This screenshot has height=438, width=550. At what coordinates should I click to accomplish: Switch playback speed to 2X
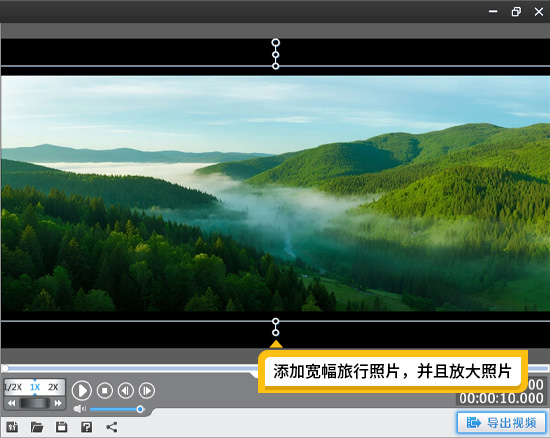tap(53, 387)
